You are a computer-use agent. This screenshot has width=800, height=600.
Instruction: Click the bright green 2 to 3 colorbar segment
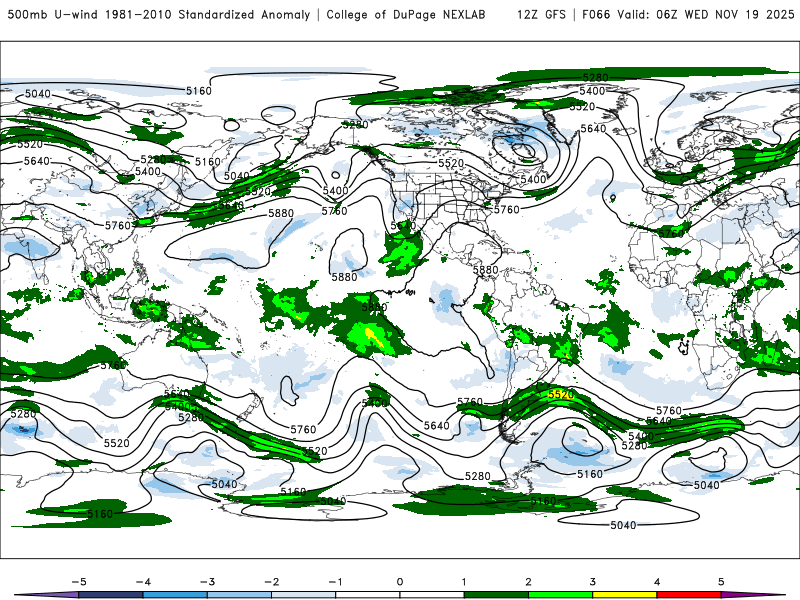pos(560,595)
